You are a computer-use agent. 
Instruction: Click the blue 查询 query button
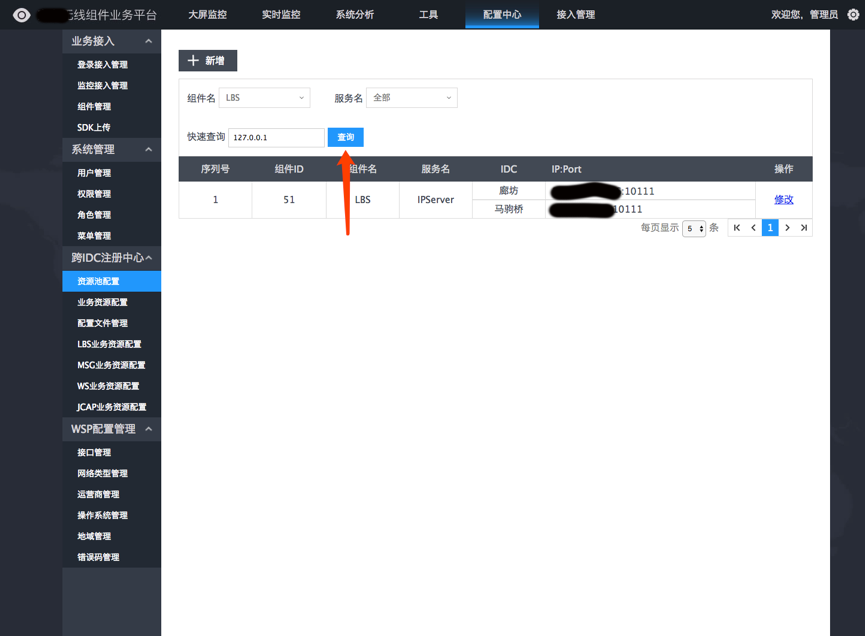point(345,137)
